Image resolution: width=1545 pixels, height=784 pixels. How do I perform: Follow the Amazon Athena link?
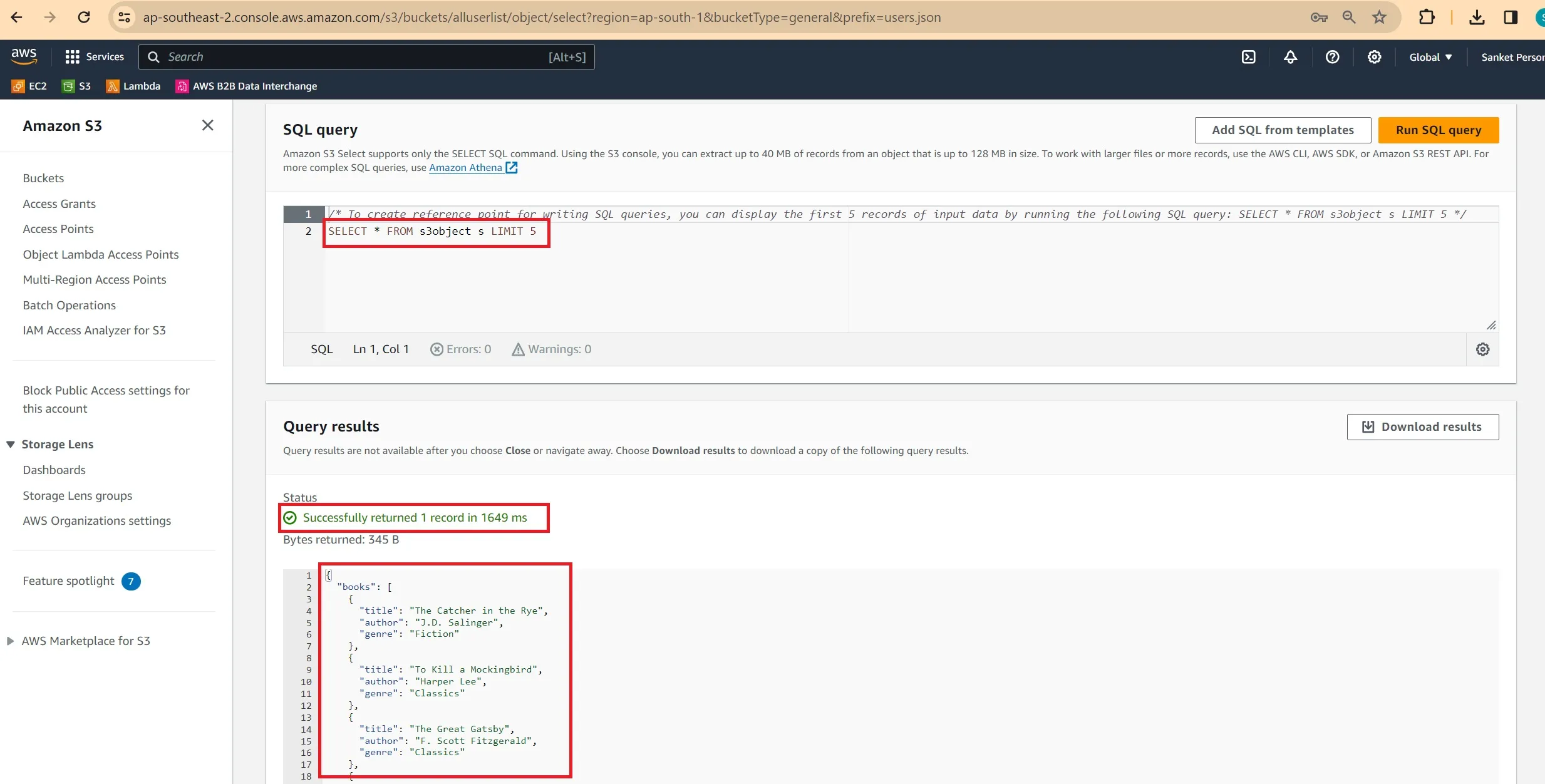[x=473, y=167]
